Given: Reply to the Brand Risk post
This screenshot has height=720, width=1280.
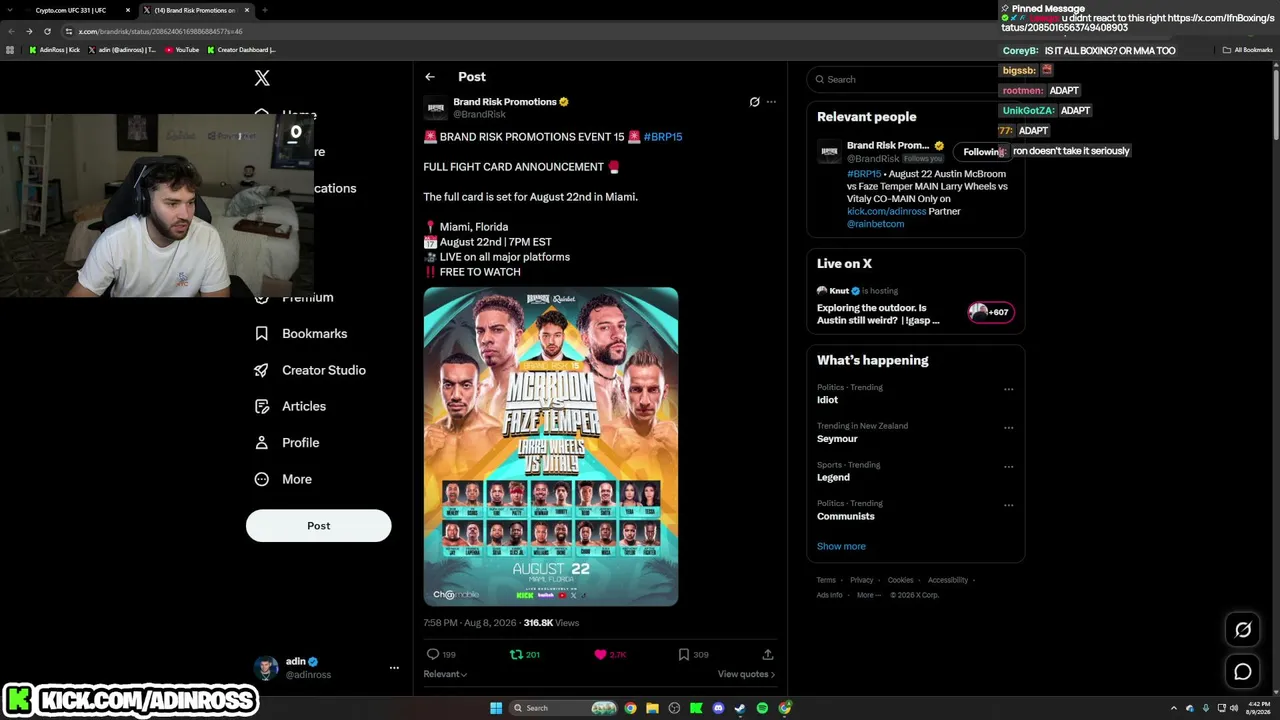Looking at the screenshot, I should (433, 654).
